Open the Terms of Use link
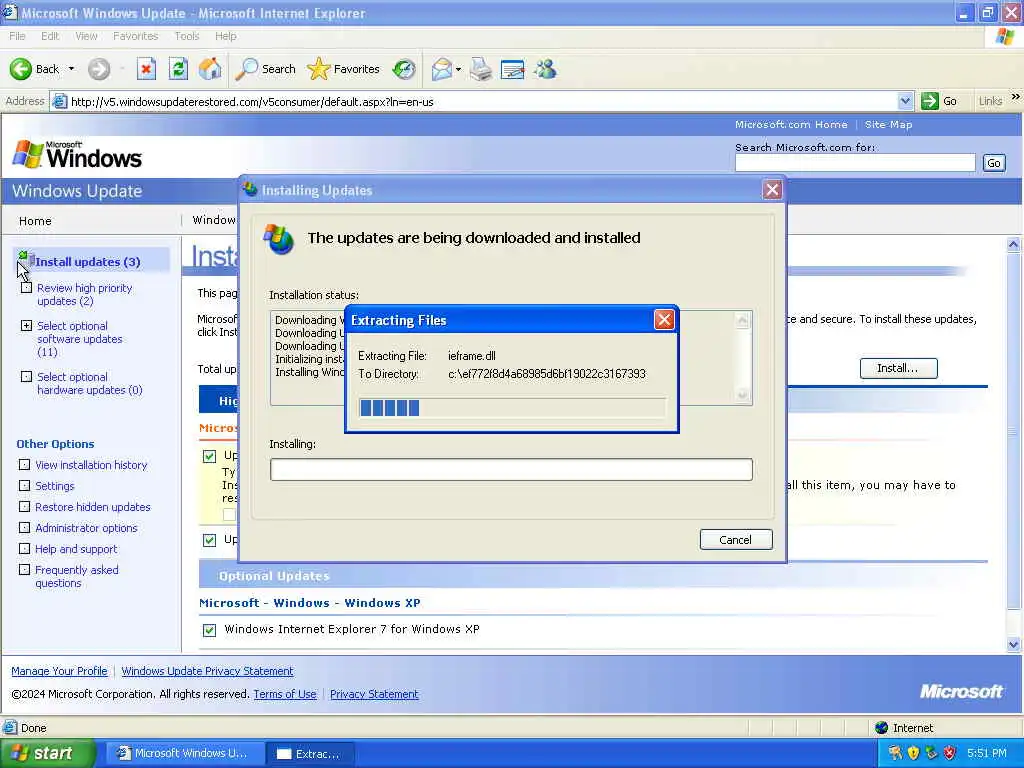 tap(285, 694)
